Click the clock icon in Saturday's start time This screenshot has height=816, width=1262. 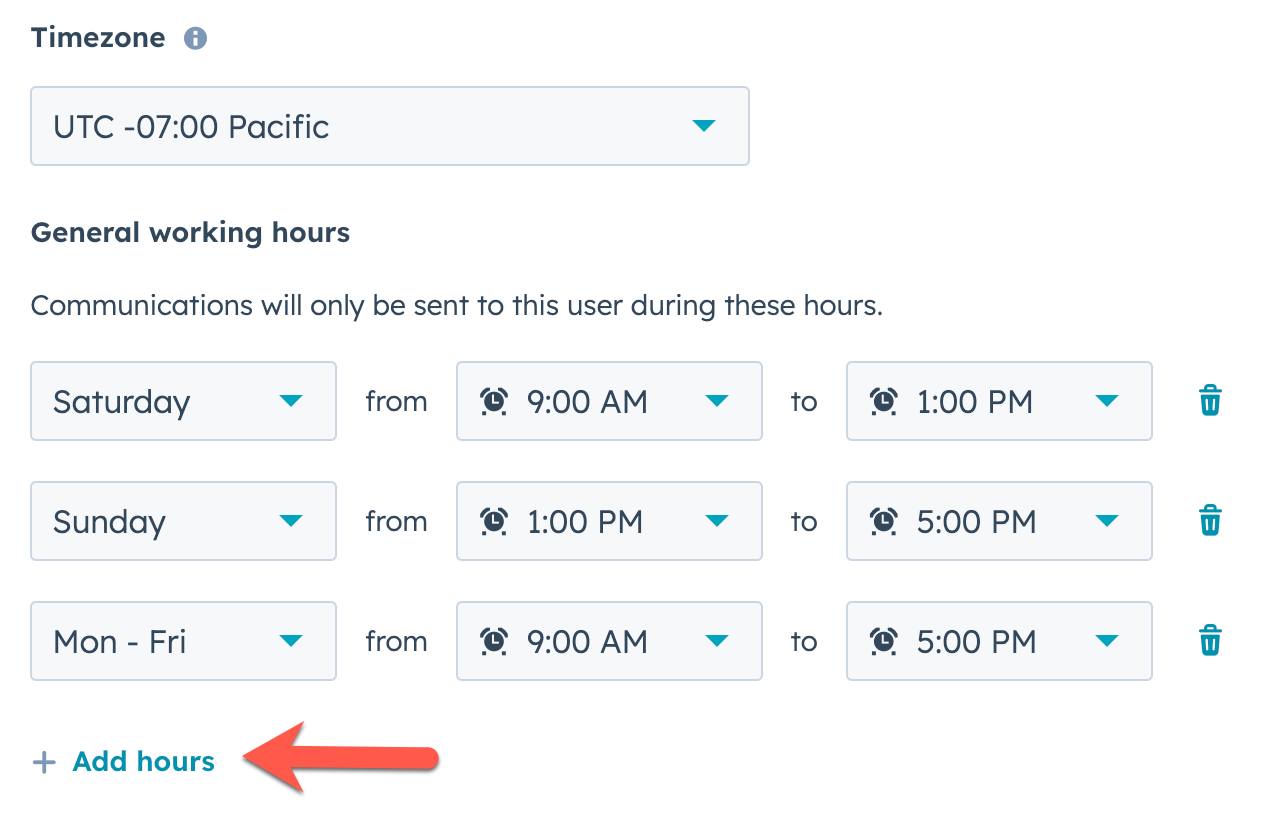(x=496, y=401)
